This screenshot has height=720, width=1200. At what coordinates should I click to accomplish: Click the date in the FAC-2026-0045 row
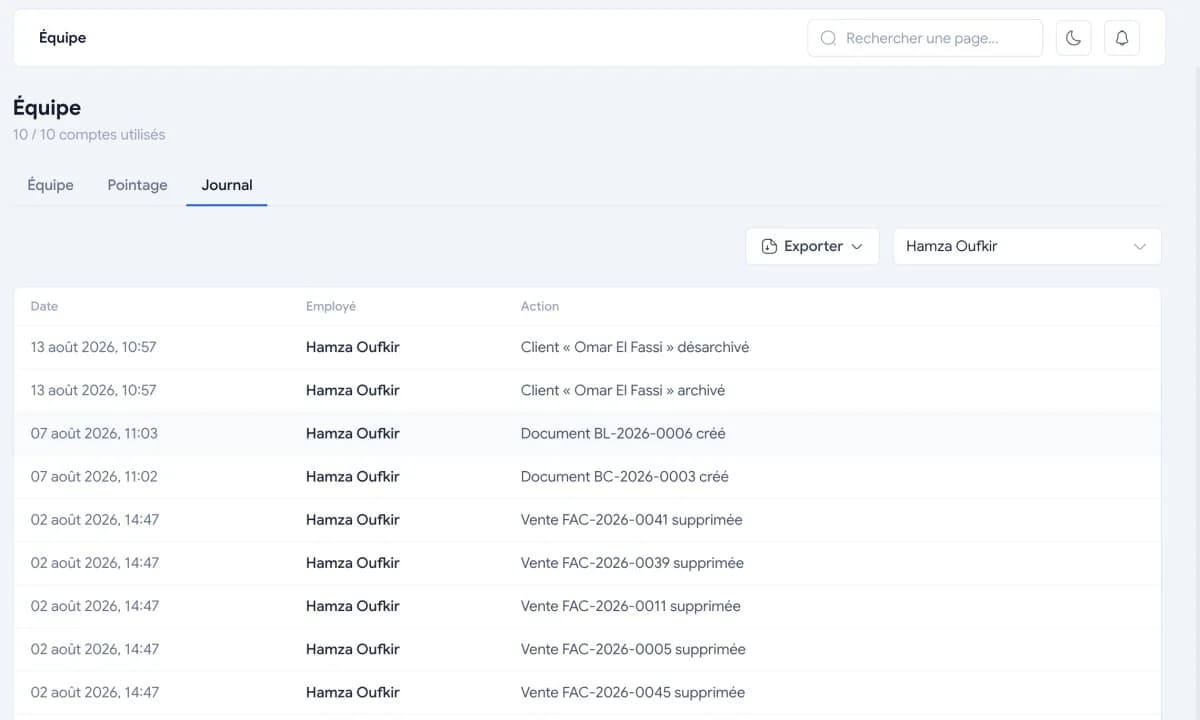click(95, 691)
